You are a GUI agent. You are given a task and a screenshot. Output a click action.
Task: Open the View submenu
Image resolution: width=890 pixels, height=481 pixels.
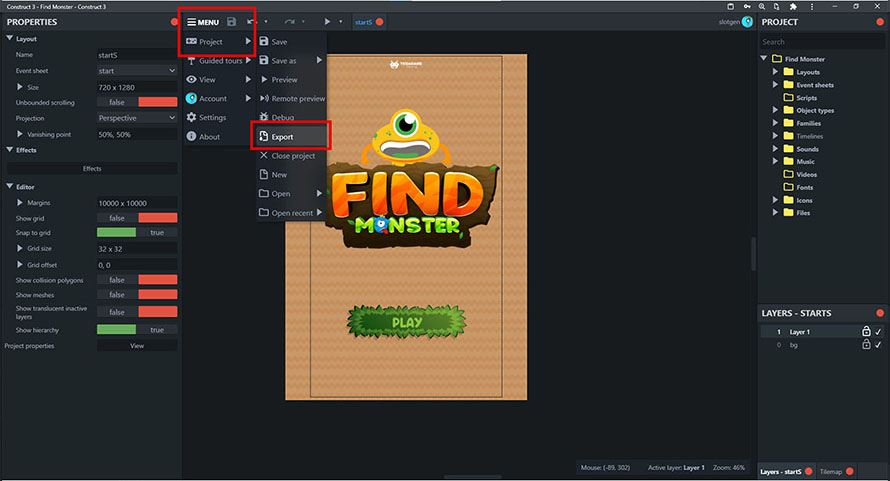218,80
